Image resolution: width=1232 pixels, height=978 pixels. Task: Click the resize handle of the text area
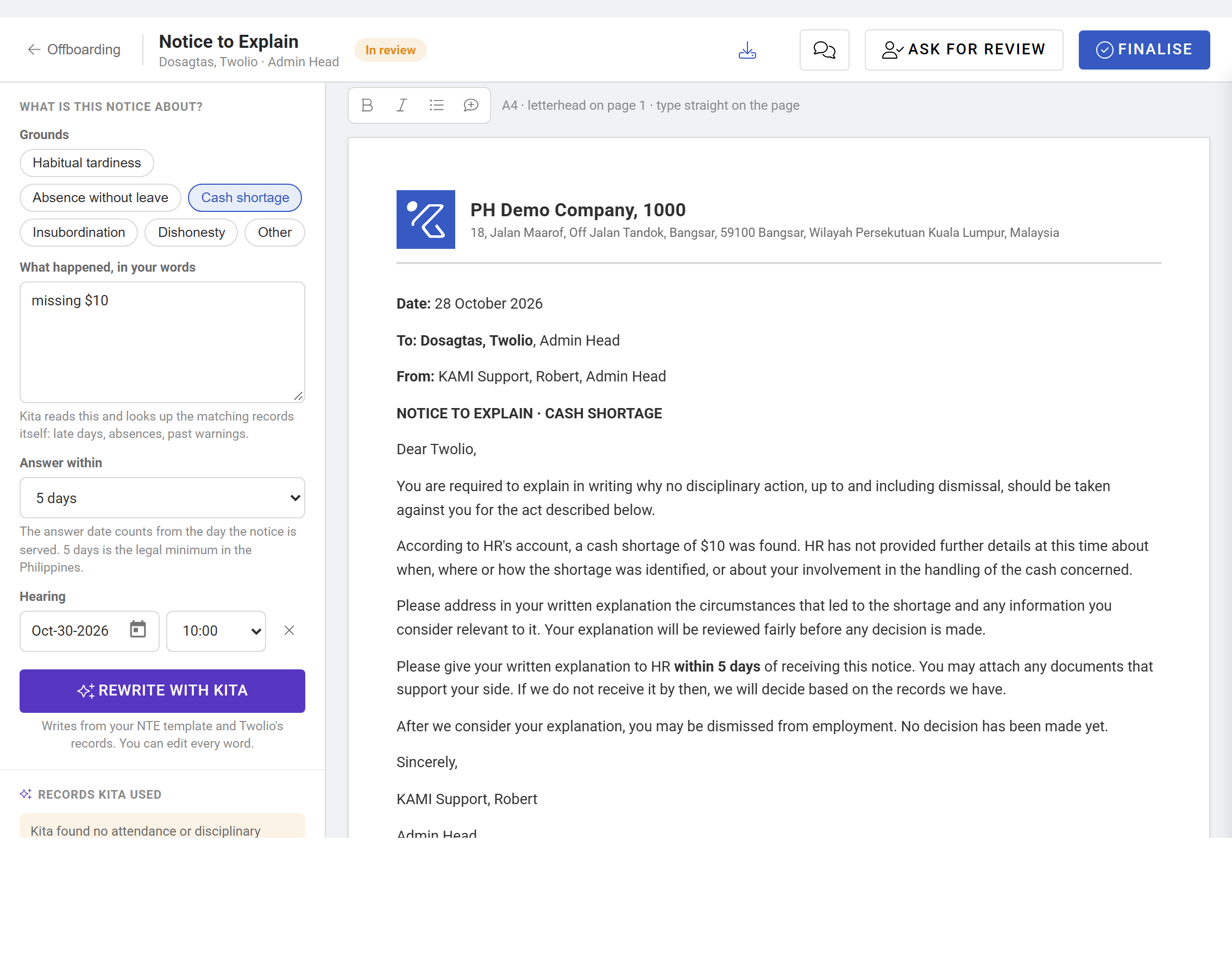298,396
